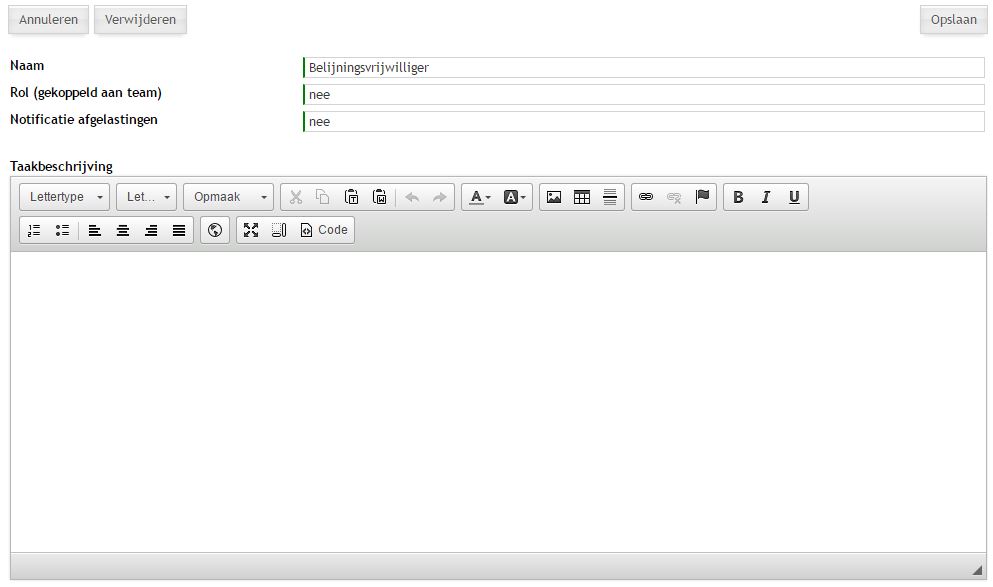Click the Naam input field
The height and width of the screenshot is (587, 993).
point(644,68)
